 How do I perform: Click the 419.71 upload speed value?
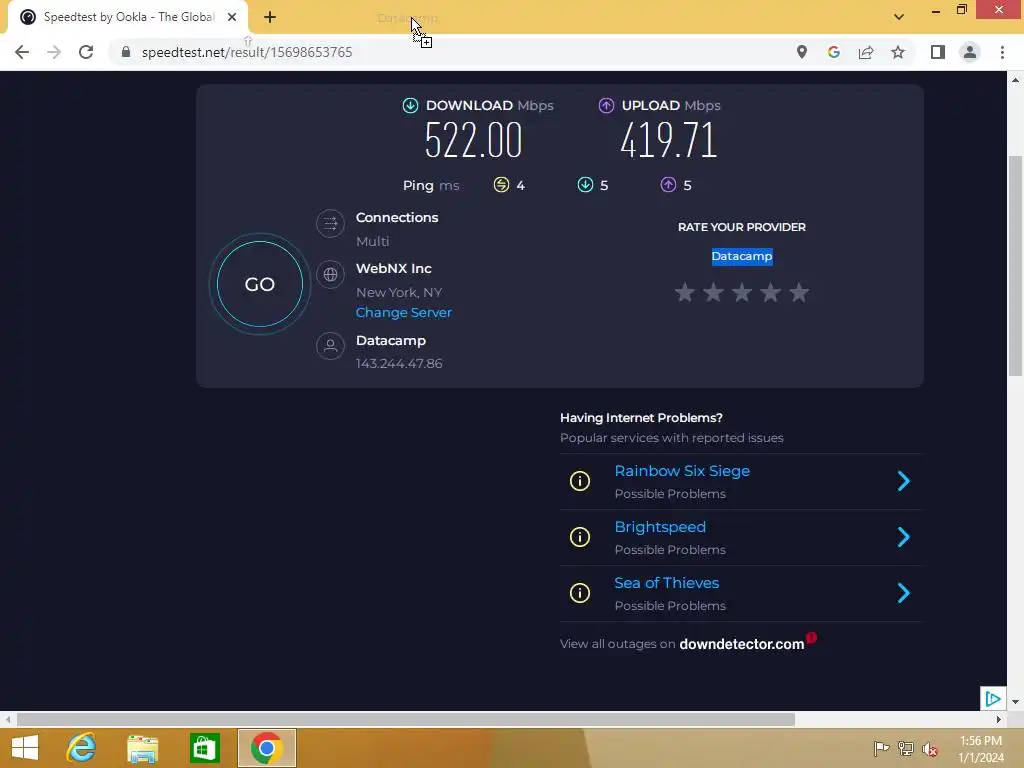669,140
